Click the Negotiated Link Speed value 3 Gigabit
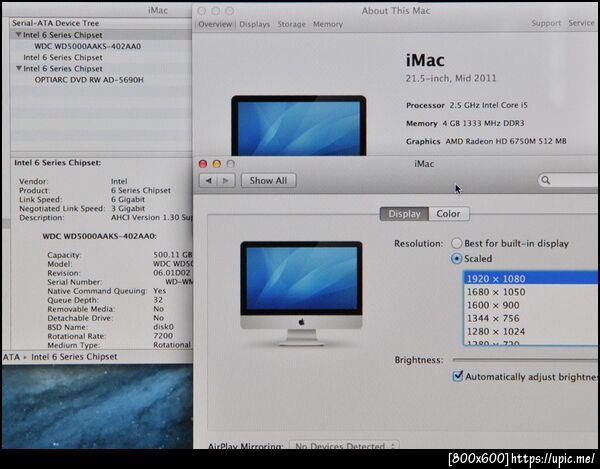The width and height of the screenshot is (600, 469). pos(128,208)
